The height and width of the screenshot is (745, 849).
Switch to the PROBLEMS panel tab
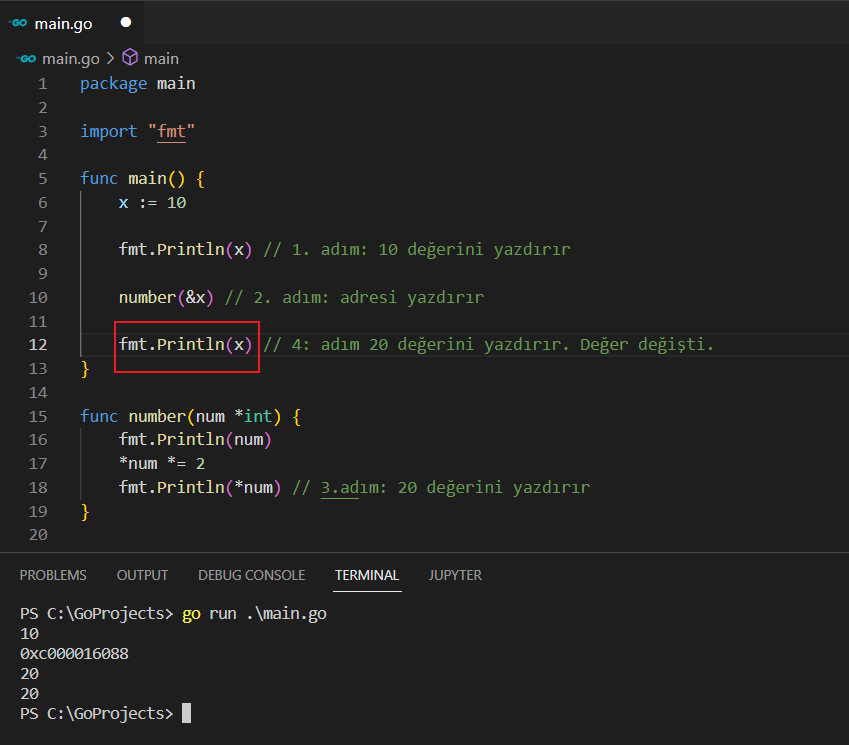(x=53, y=575)
